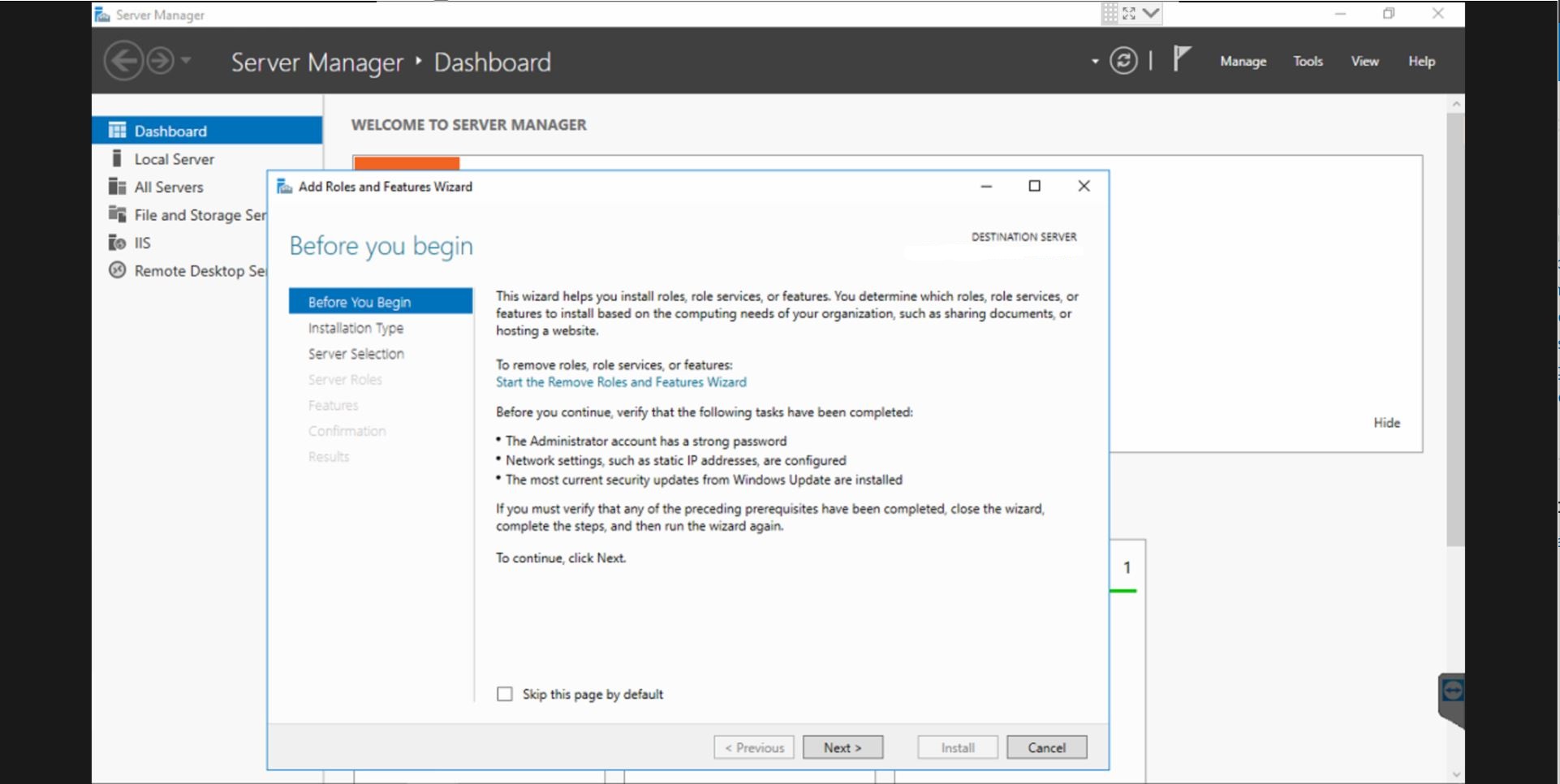Click the remote session grid toolbar icon

1110,13
